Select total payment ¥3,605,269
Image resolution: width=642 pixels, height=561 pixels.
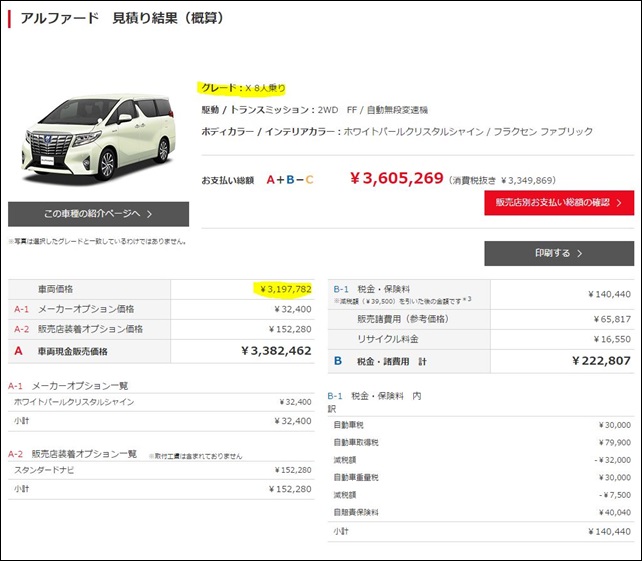396,178
